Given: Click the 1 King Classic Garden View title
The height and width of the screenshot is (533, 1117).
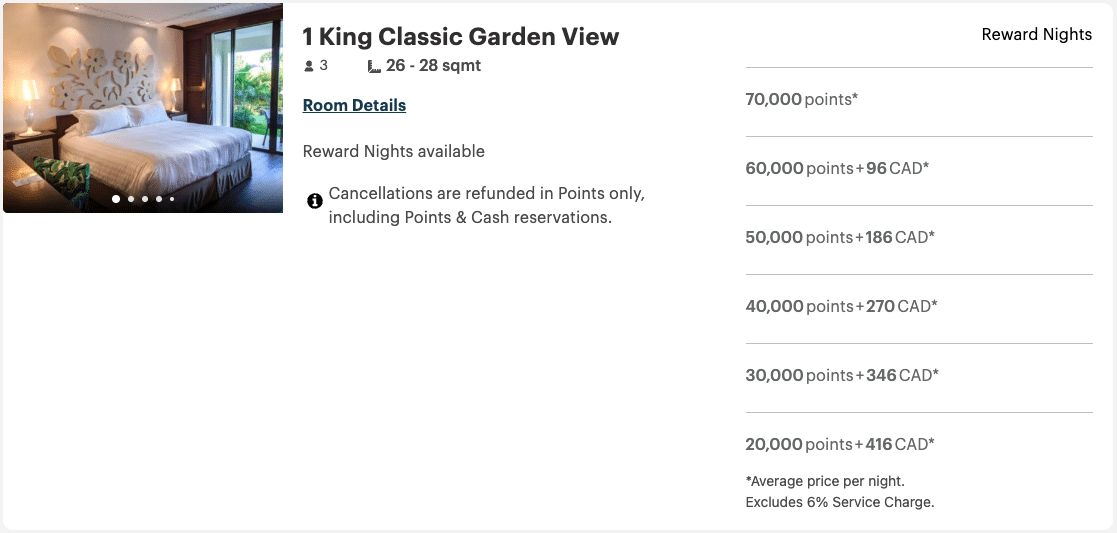Looking at the screenshot, I should (x=461, y=37).
